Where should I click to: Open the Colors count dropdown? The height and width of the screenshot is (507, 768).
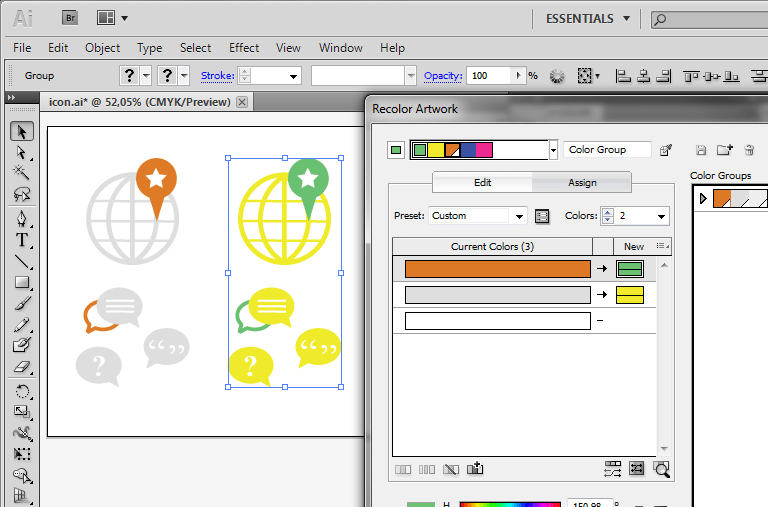click(661, 216)
